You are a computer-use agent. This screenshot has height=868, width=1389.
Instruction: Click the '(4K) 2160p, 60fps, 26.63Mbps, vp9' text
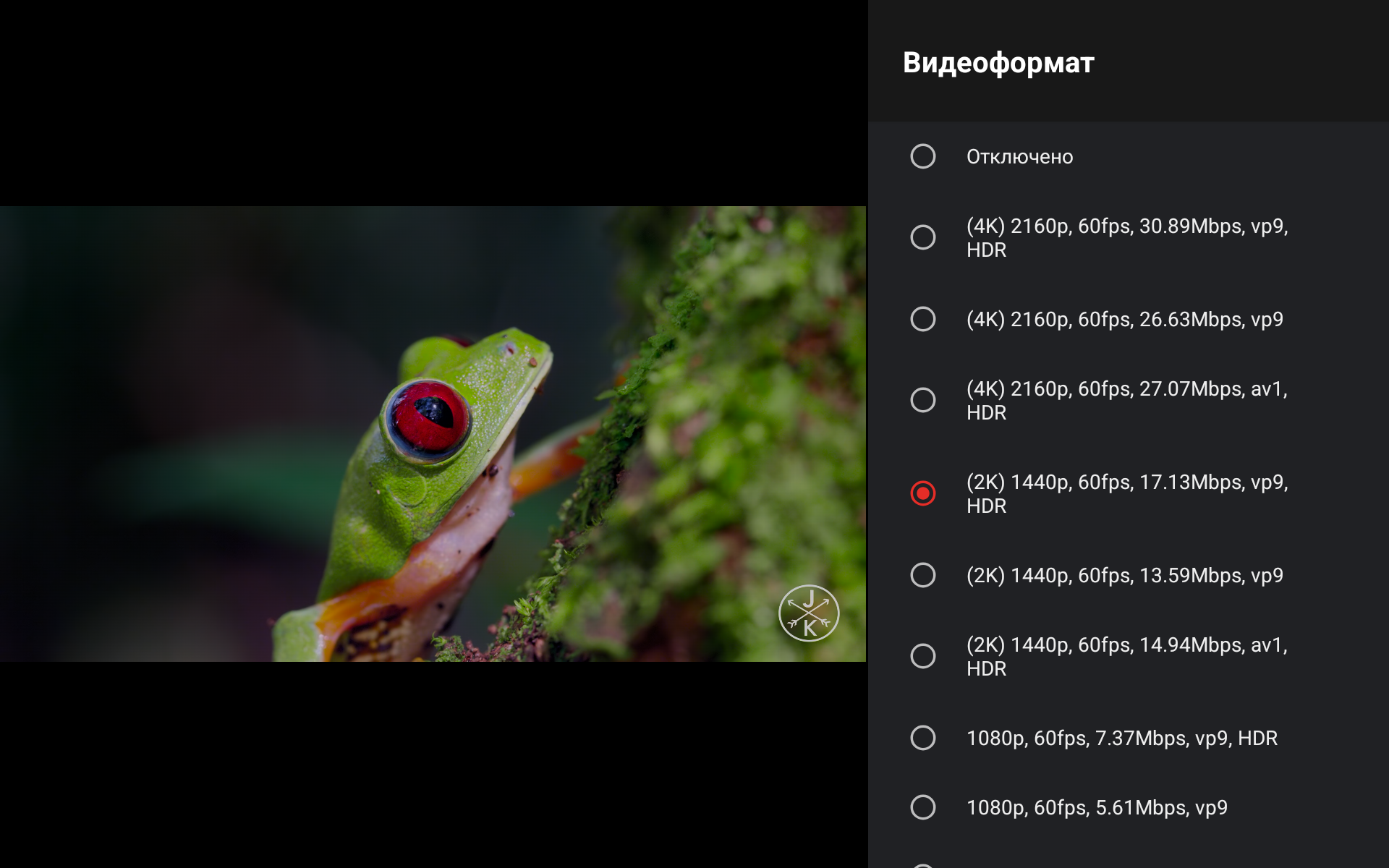point(1125,320)
